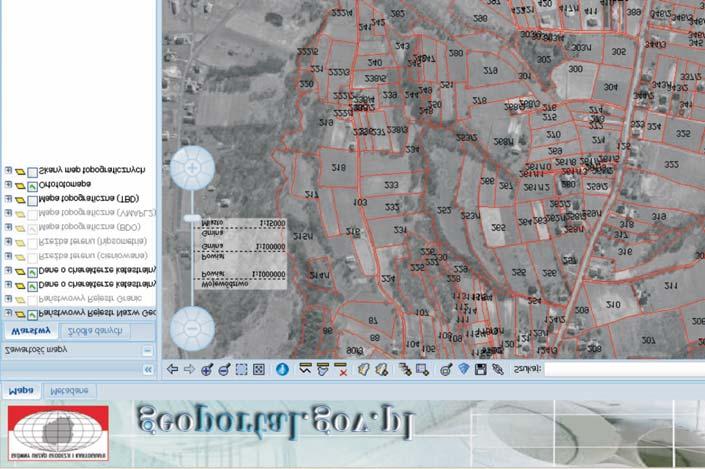Select the zoom out magnifier tool
The image size is (705, 469).
coord(224,370)
